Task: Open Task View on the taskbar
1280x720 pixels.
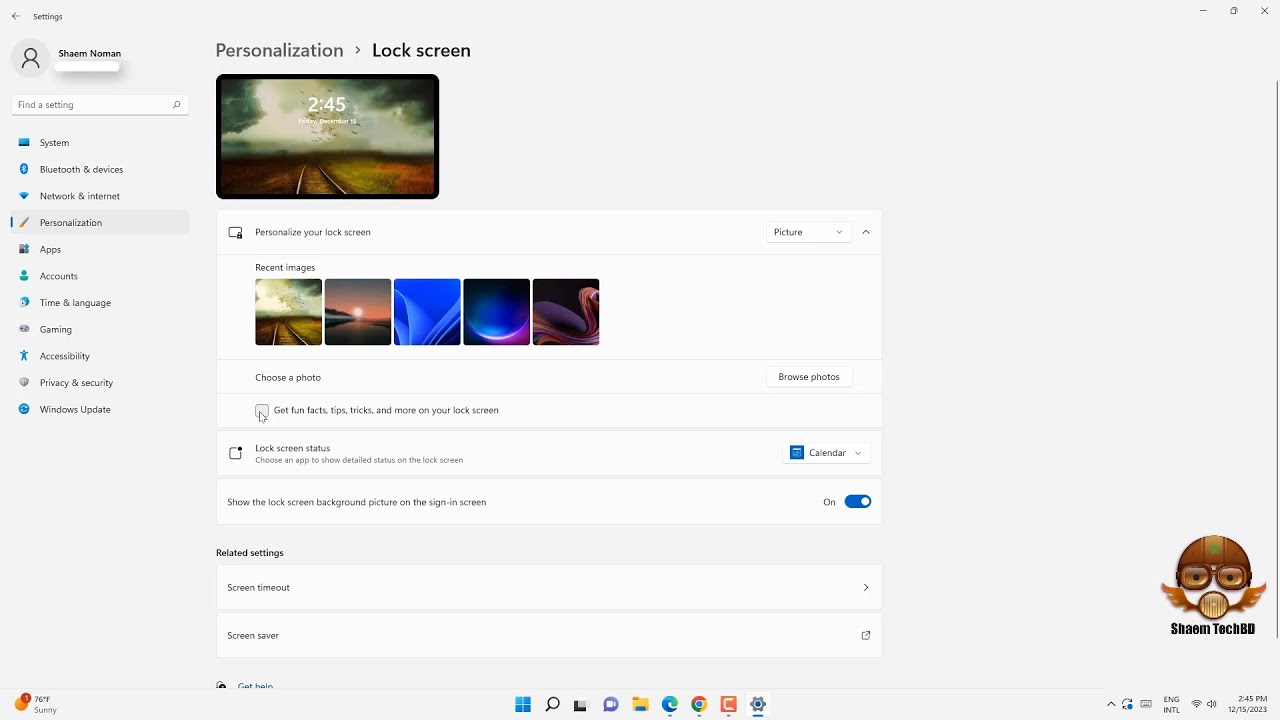Action: coord(580,704)
